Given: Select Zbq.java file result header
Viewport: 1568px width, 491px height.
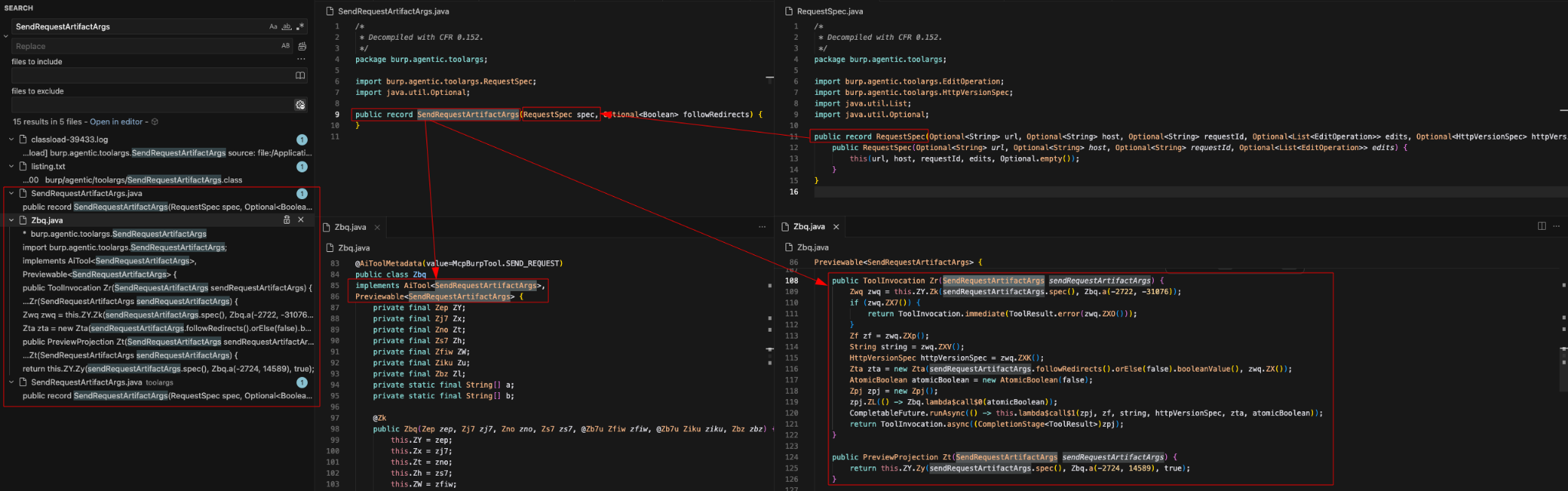Looking at the screenshot, I should coord(47,220).
